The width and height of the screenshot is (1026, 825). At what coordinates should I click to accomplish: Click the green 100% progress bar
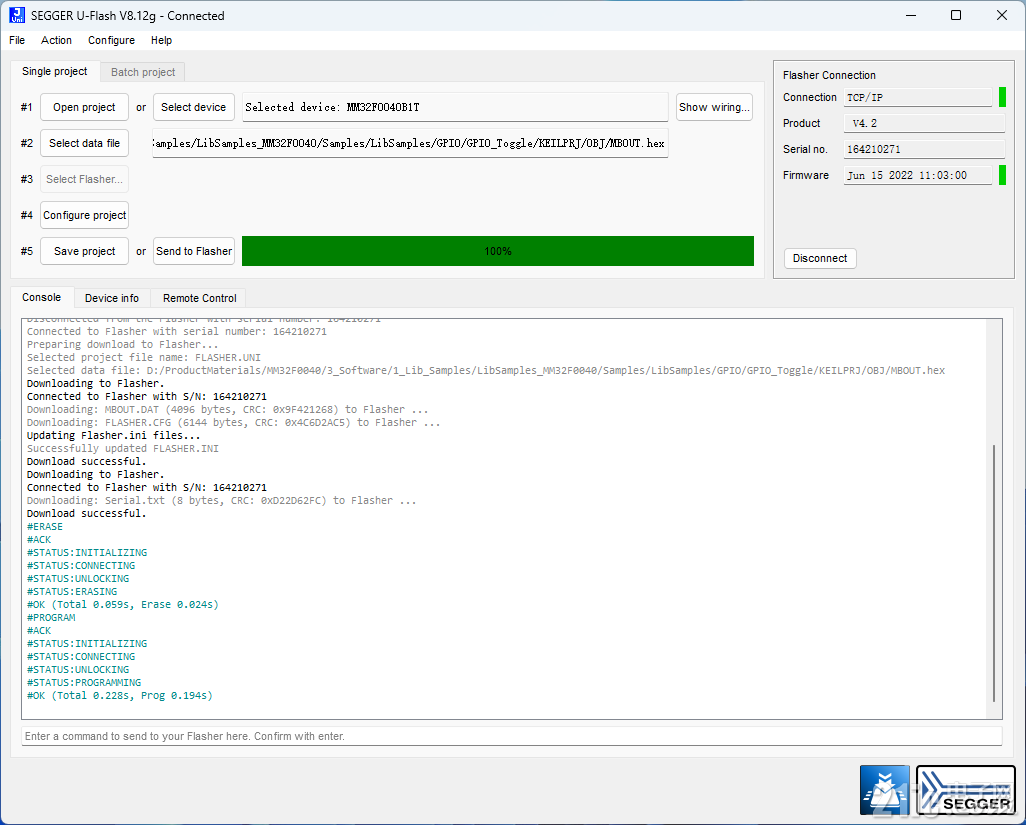[x=498, y=251]
